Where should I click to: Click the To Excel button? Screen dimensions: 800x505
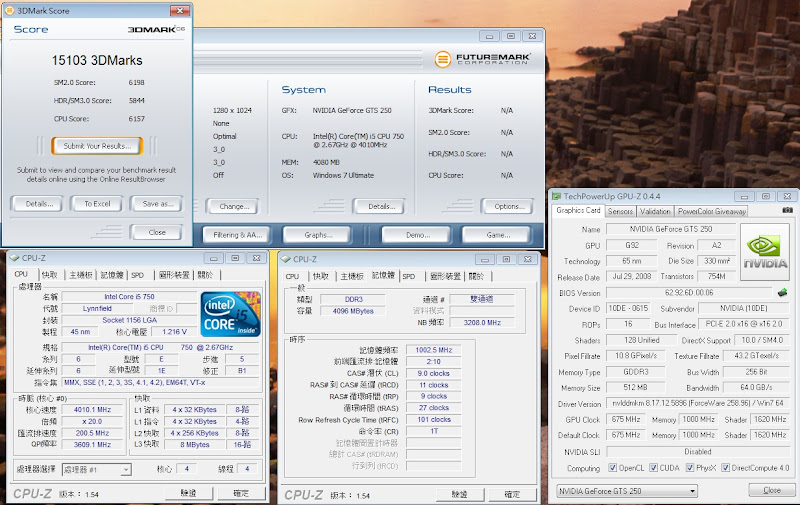point(97,203)
